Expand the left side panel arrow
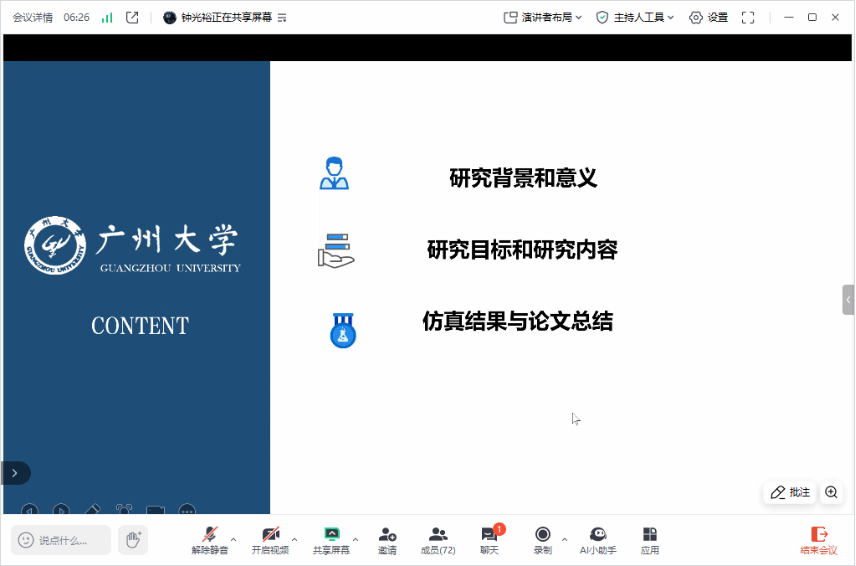This screenshot has height=566, width=856. click(x=14, y=473)
